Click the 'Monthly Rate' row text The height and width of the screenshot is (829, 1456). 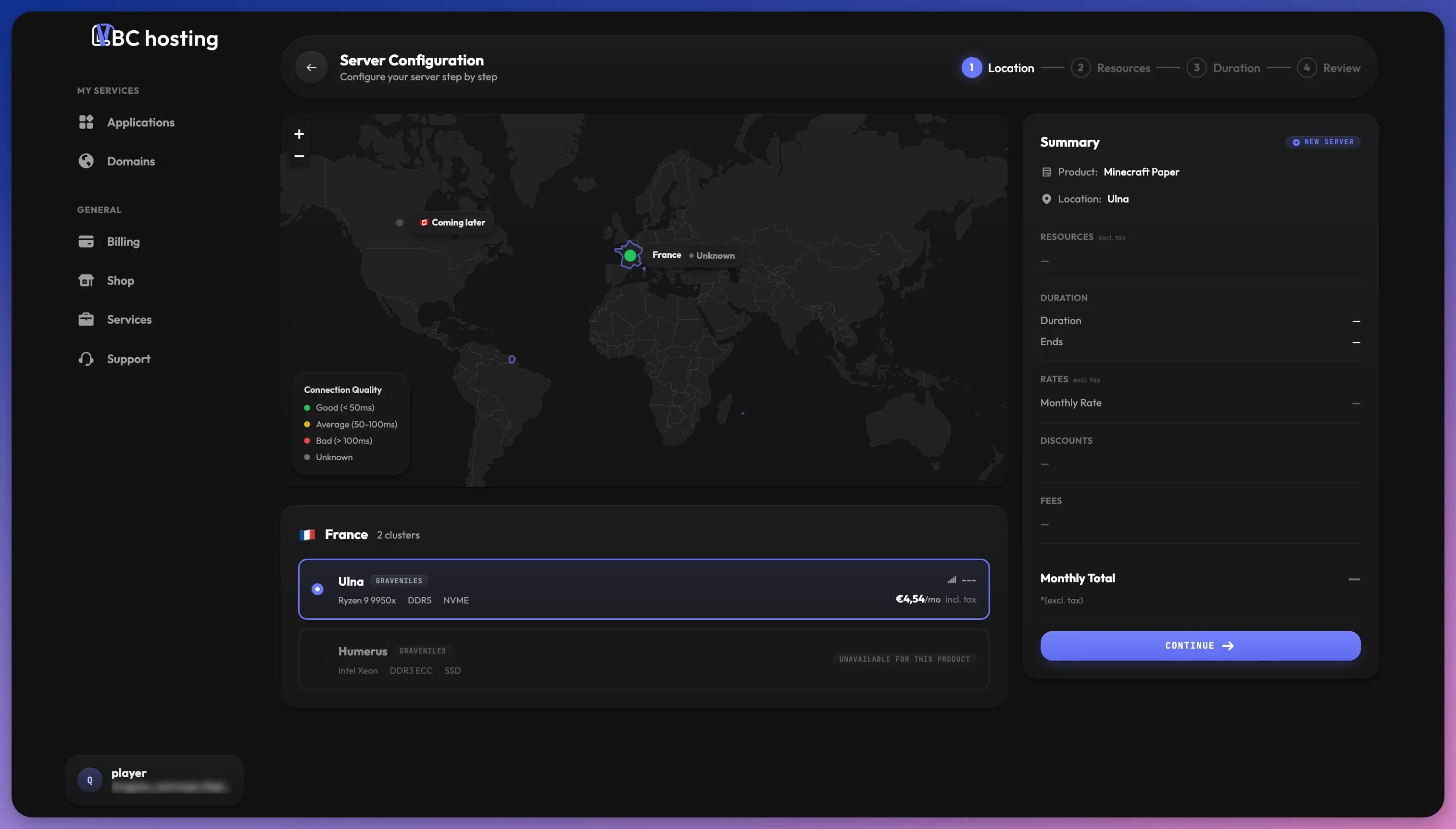(x=1071, y=402)
